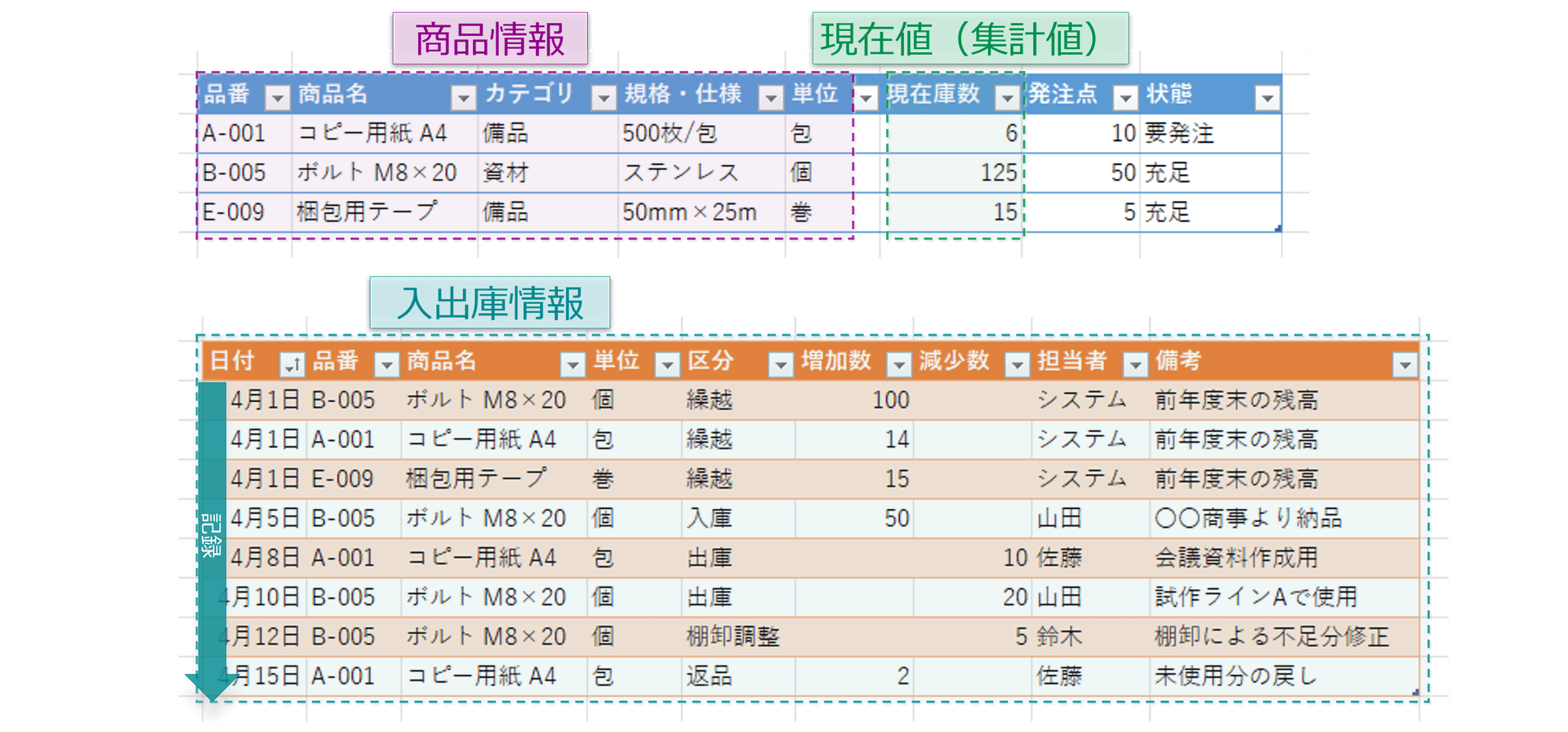Screen dimensions: 1568x732
Task: Click the 現在値（集計値） label box
Action: pos(970,38)
